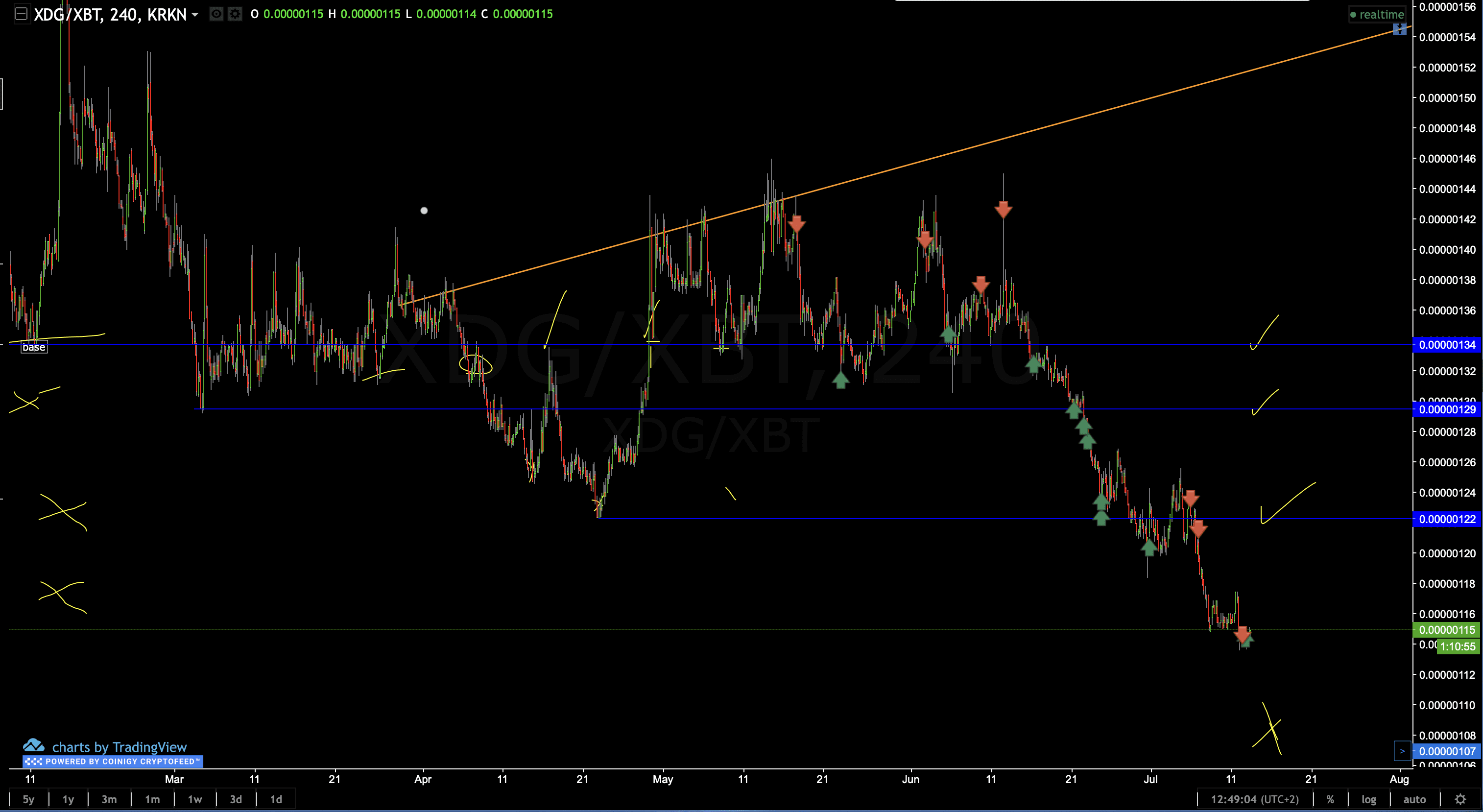Switch to the 1m time range
The image size is (1483, 812).
point(152,799)
